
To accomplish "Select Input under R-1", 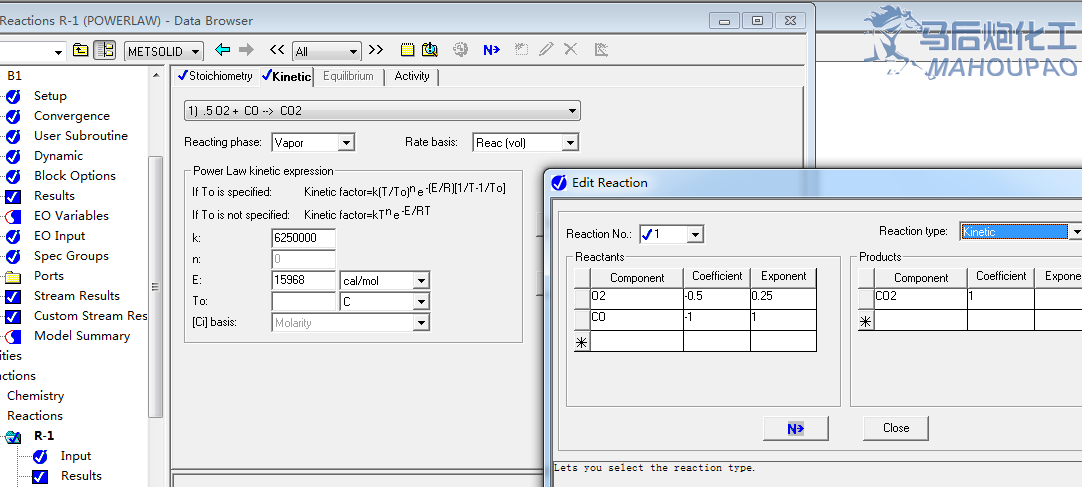I will coord(76,456).
